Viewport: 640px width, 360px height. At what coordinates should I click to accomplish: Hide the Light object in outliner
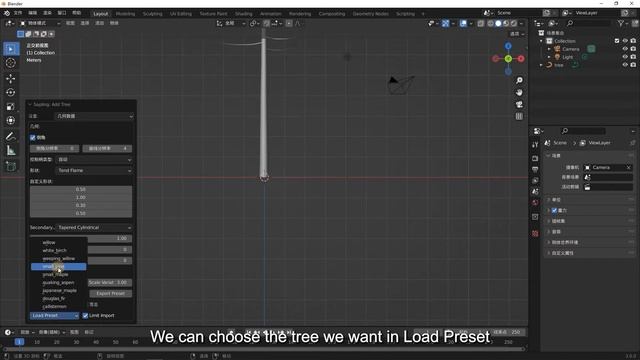coord(625,57)
